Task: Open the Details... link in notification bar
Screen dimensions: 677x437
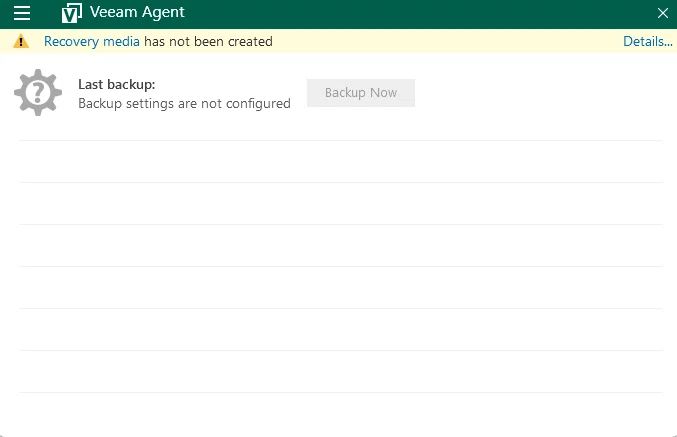Action: (x=648, y=41)
